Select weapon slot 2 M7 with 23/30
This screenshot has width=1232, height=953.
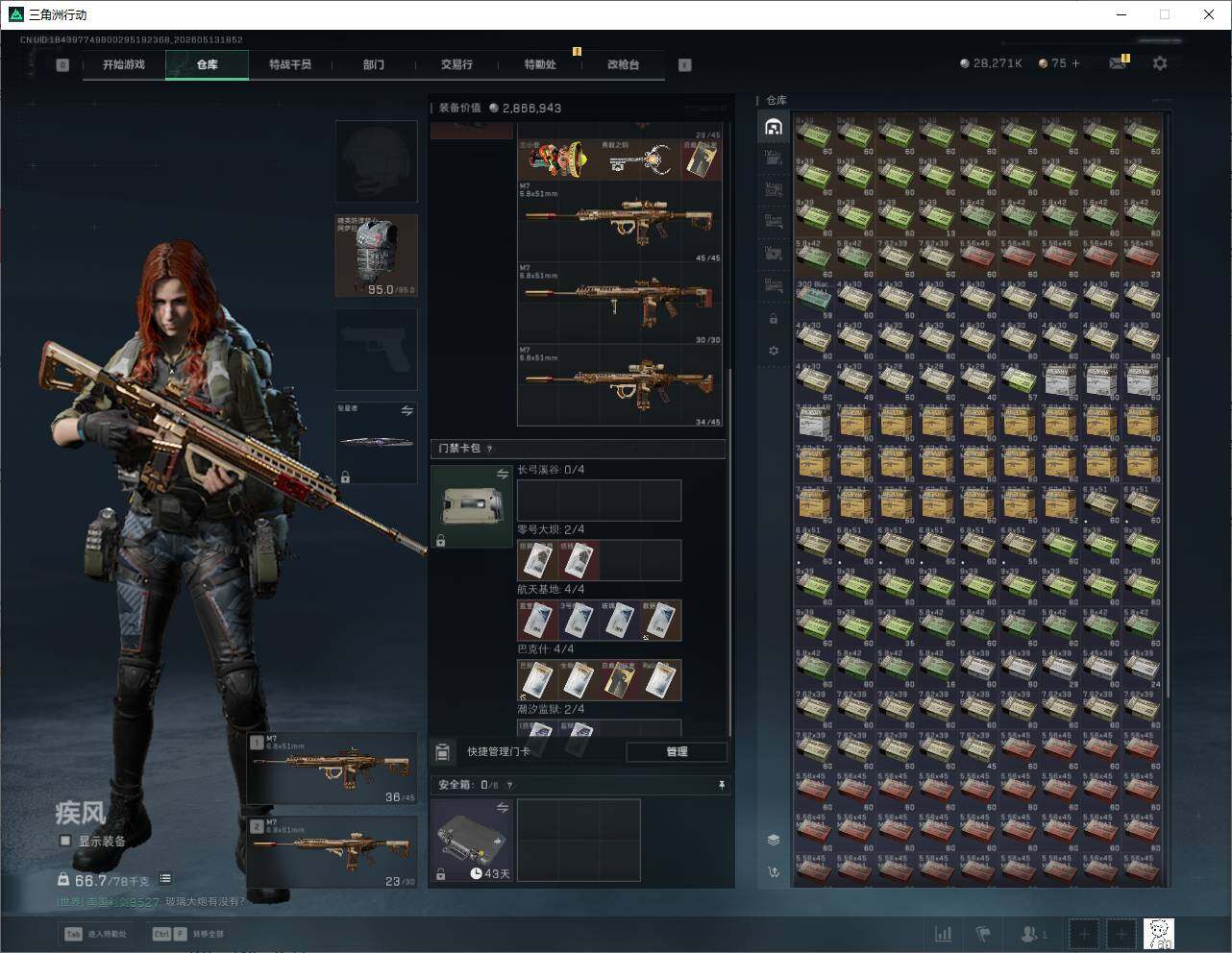coord(333,852)
